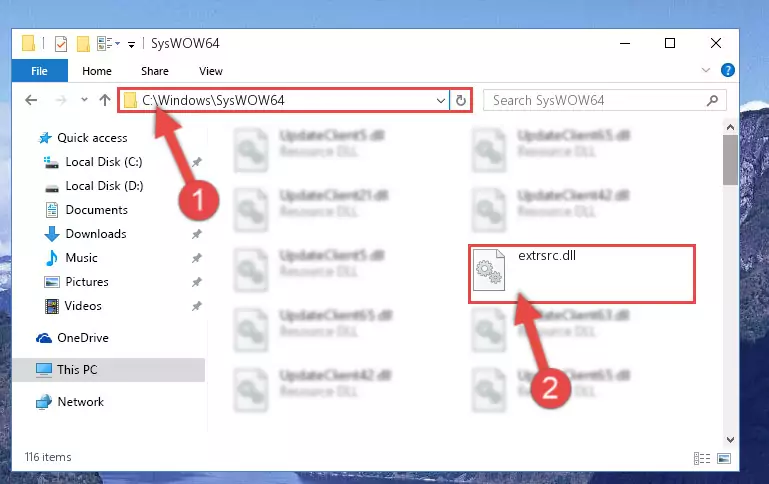Screen dimensions: 769x484
Task: Minimize the SysWOW64 window
Action: click(x=625, y=43)
